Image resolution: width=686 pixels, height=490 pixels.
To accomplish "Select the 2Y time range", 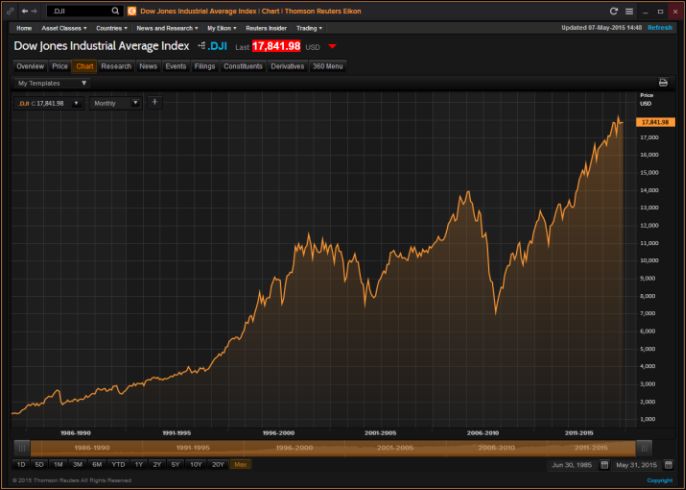I will pos(157,465).
